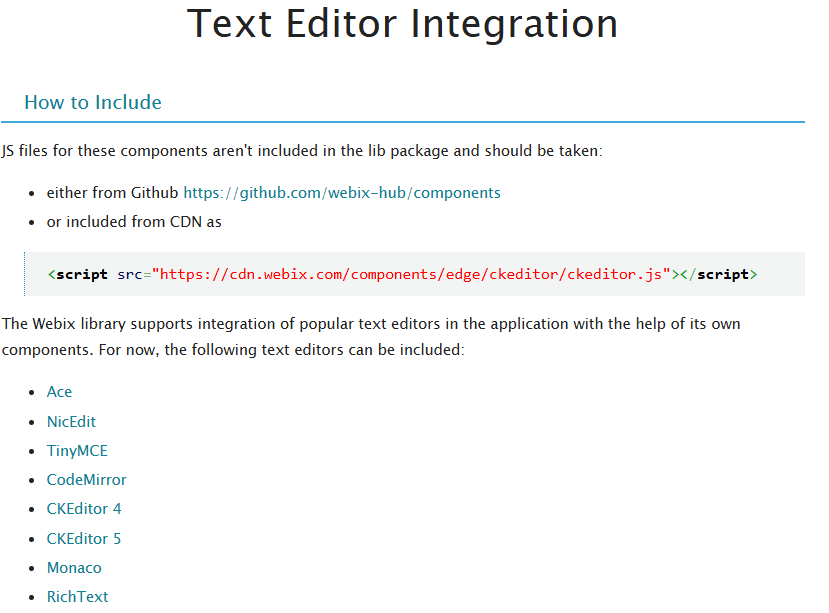Click the "How to Include" section heading
Image resolution: width=829 pixels, height=613 pixels.
(x=93, y=102)
